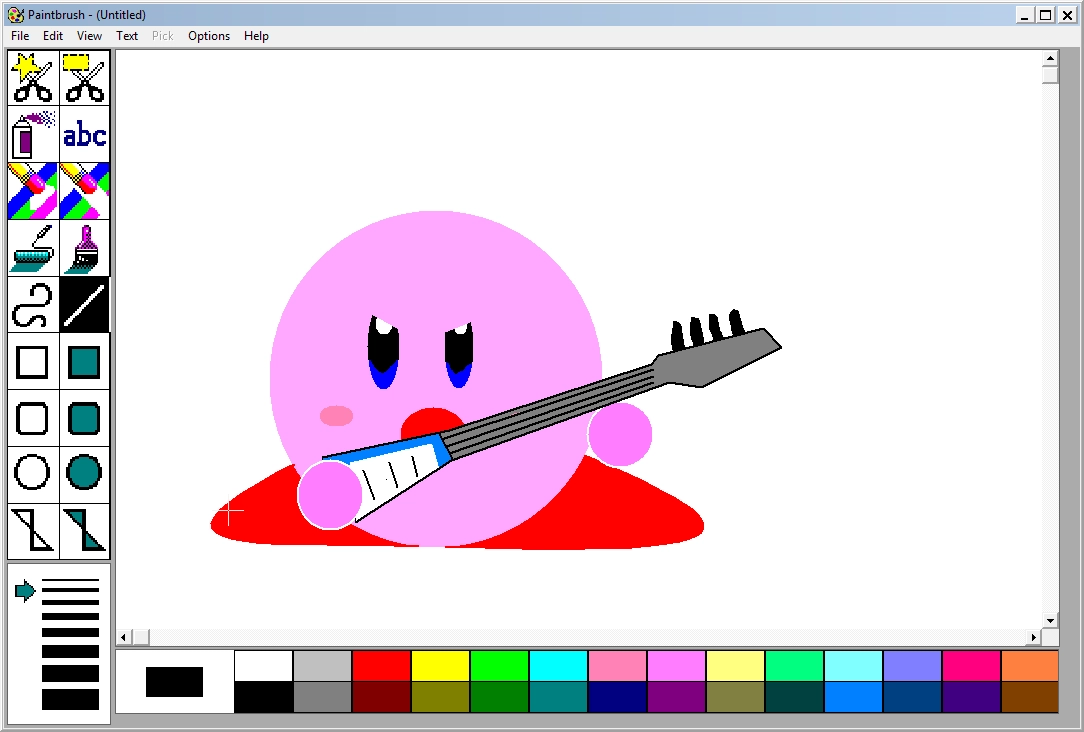
Task: Select the free-form Scissors tool
Action: [33, 77]
